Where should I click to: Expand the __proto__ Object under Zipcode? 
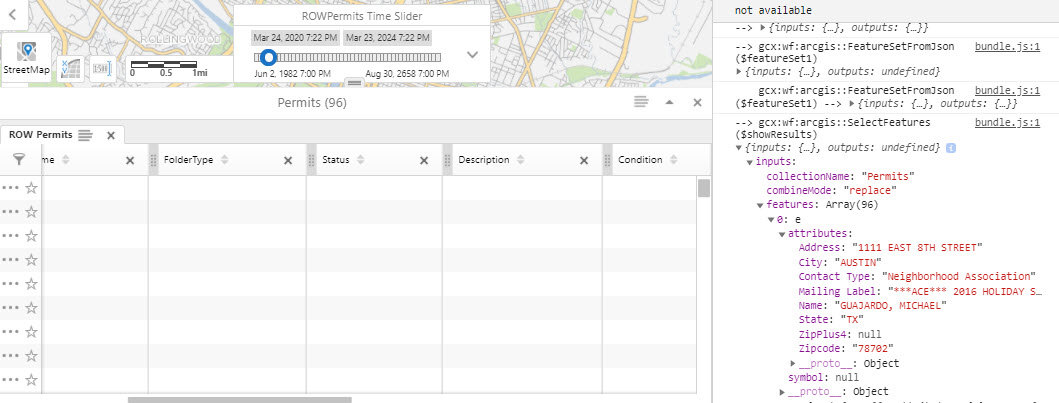pyautogui.click(x=793, y=363)
